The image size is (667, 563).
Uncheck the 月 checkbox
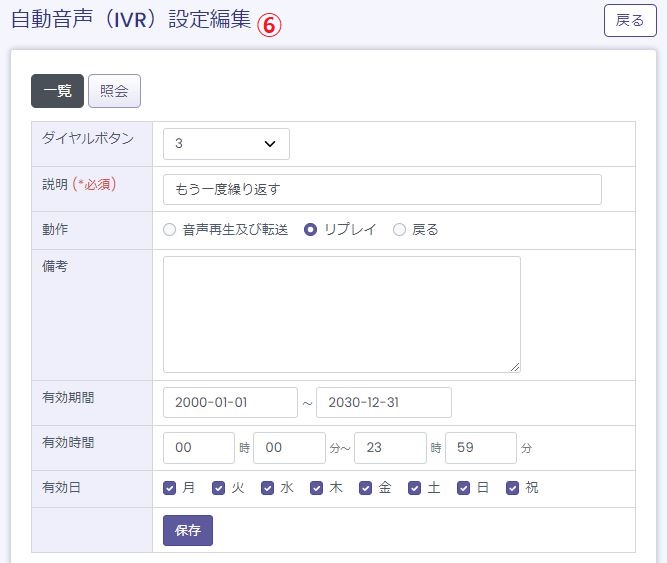tap(170, 489)
